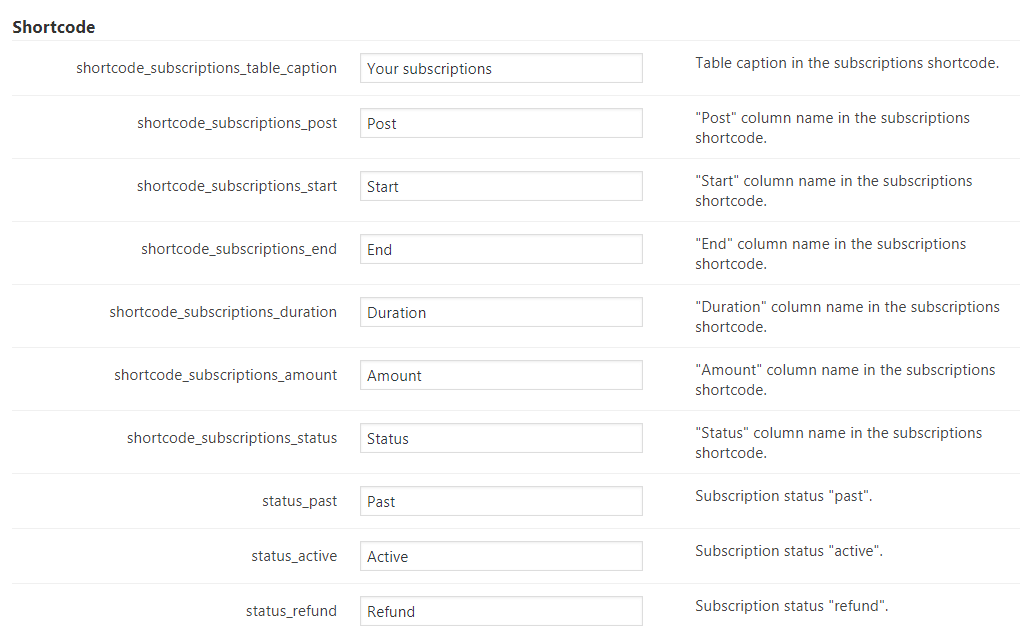Screen dimensions: 1035x641
Task: Click the 'Duration' text input
Action: pos(501,313)
